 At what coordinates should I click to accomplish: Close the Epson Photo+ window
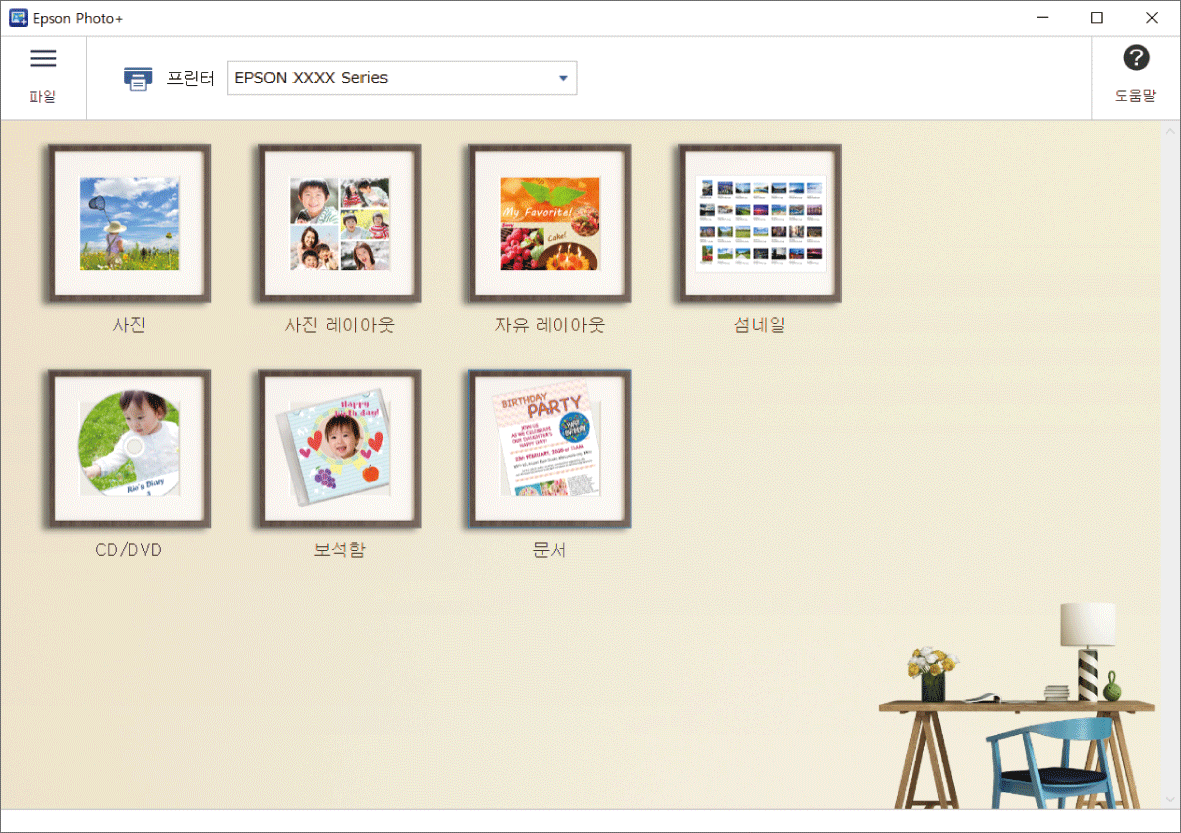point(1151,18)
